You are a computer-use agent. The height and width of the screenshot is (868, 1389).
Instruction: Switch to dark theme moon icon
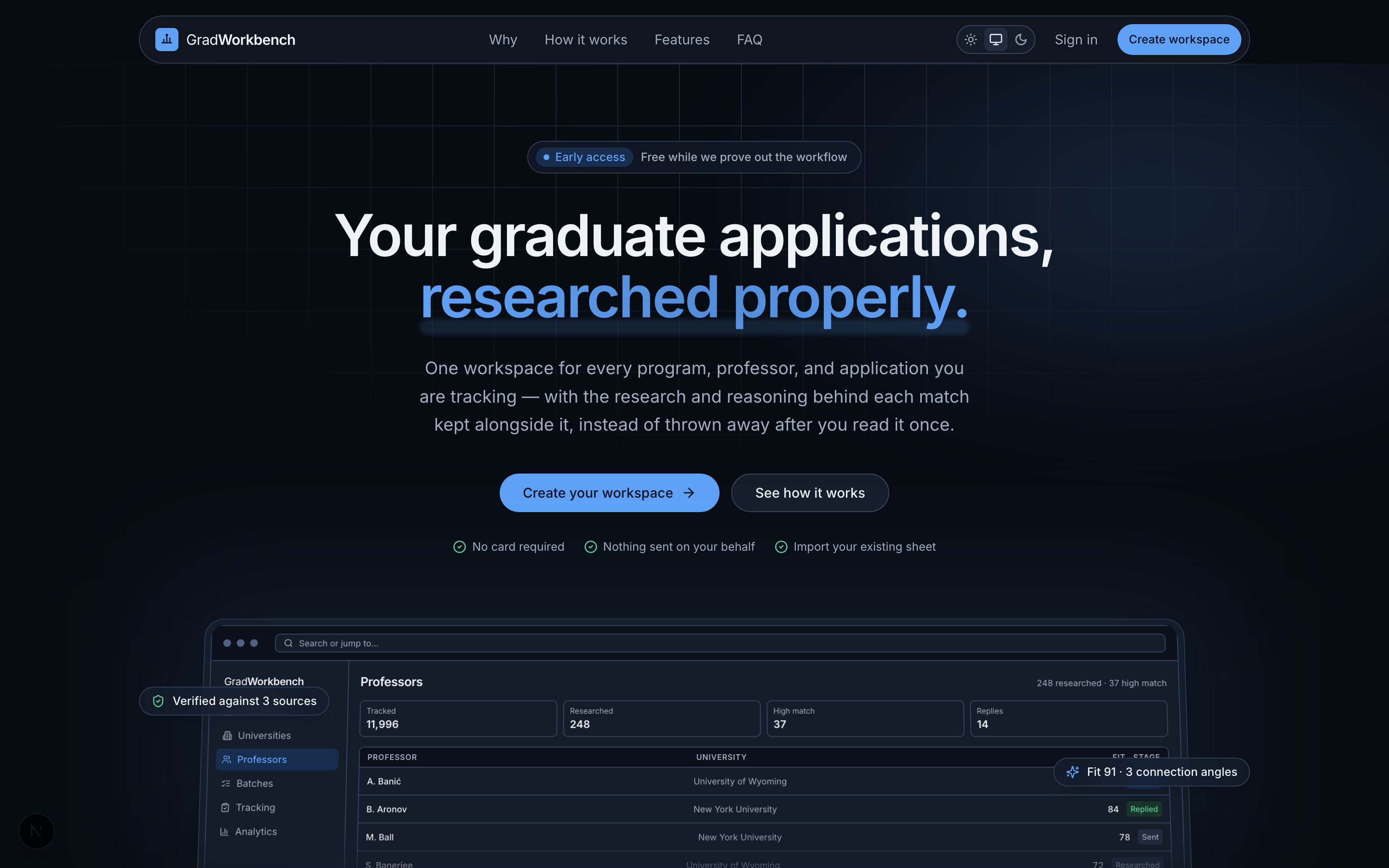coord(1021,40)
